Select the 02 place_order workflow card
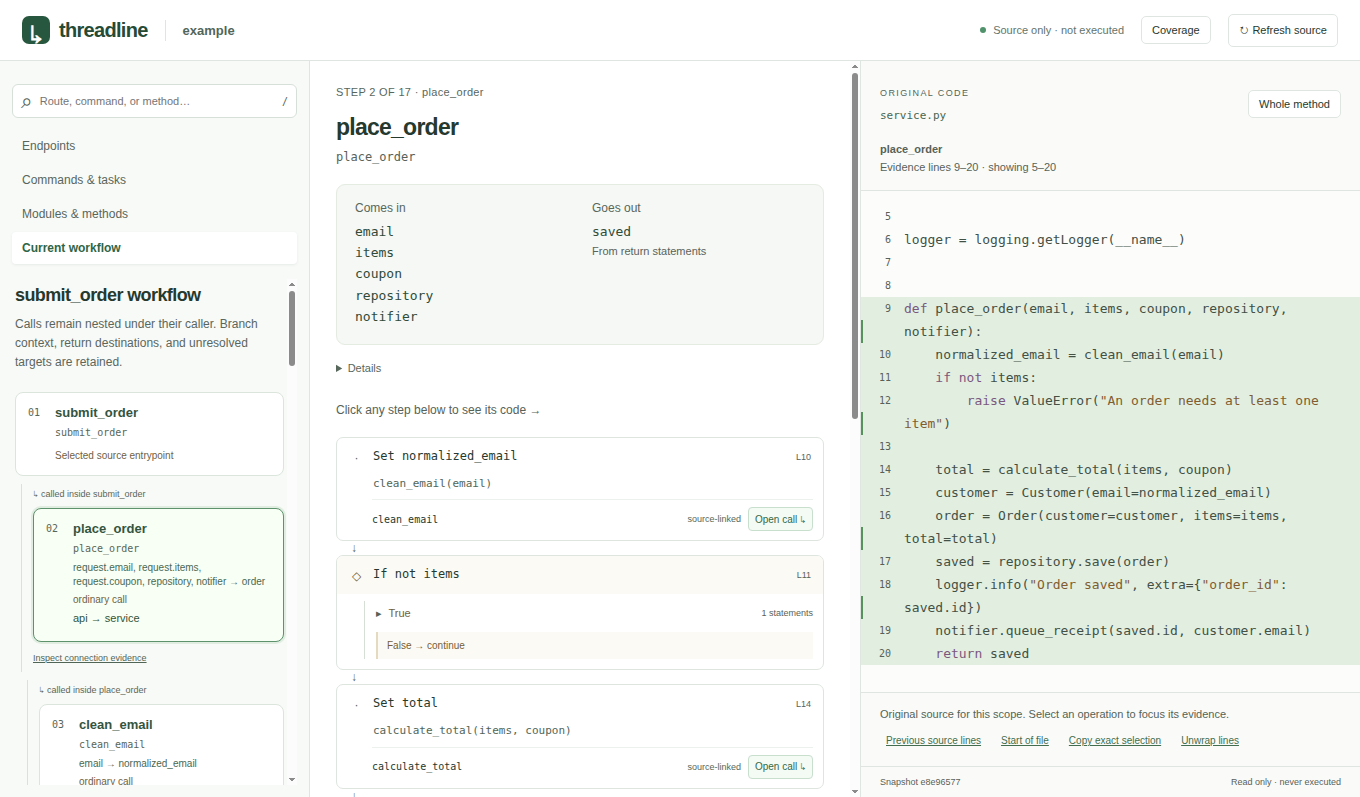The height and width of the screenshot is (797, 1360). (158, 575)
